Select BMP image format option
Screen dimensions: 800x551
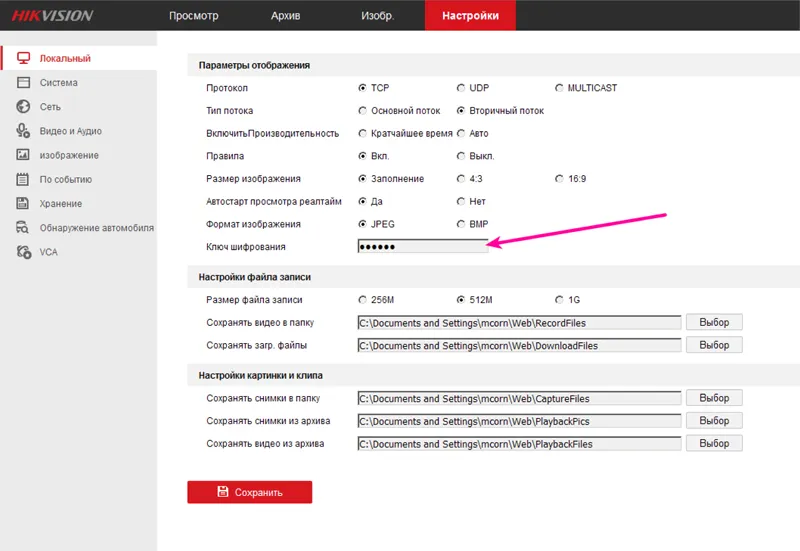461,224
